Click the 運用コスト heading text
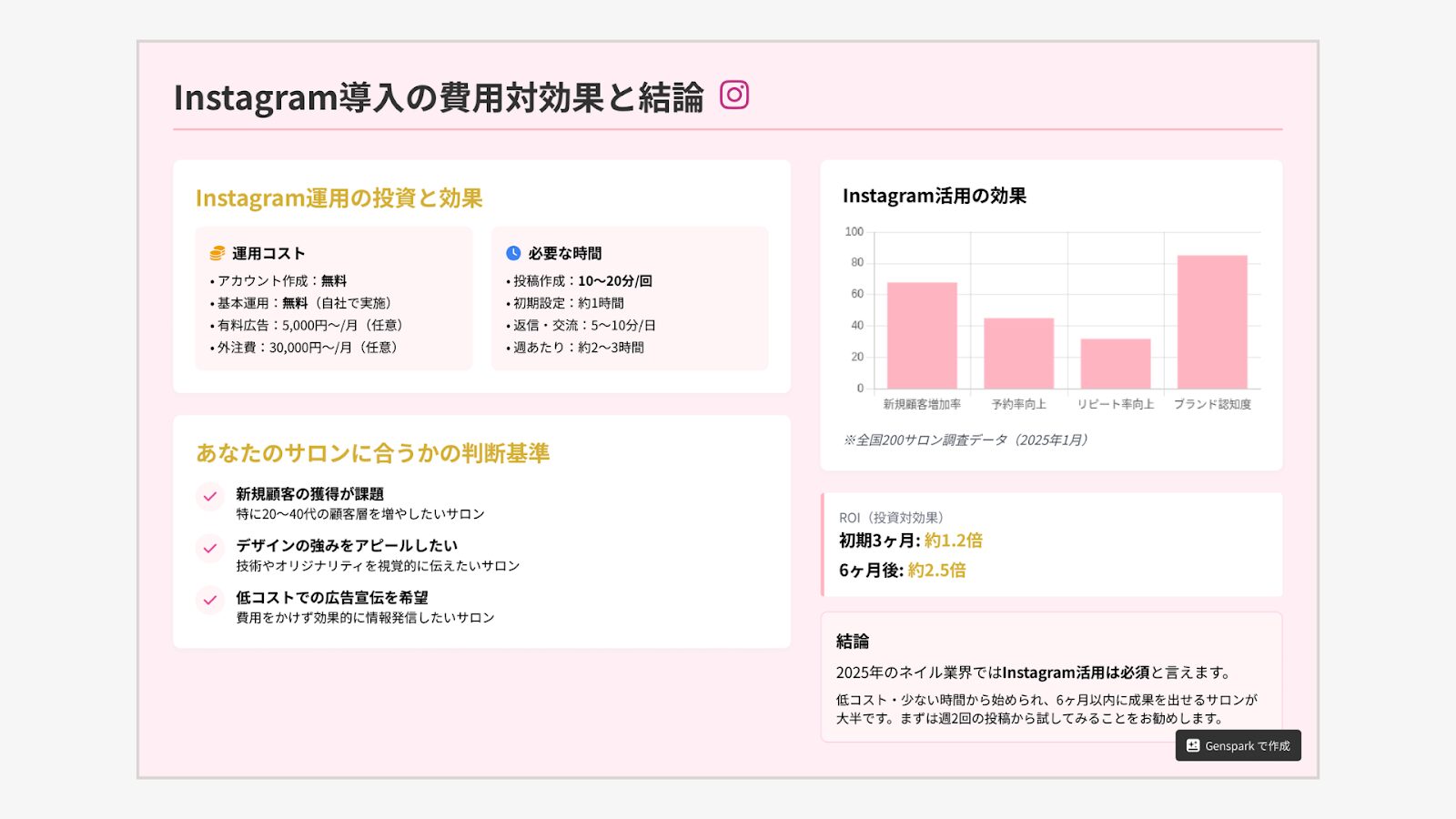 pyautogui.click(x=268, y=253)
